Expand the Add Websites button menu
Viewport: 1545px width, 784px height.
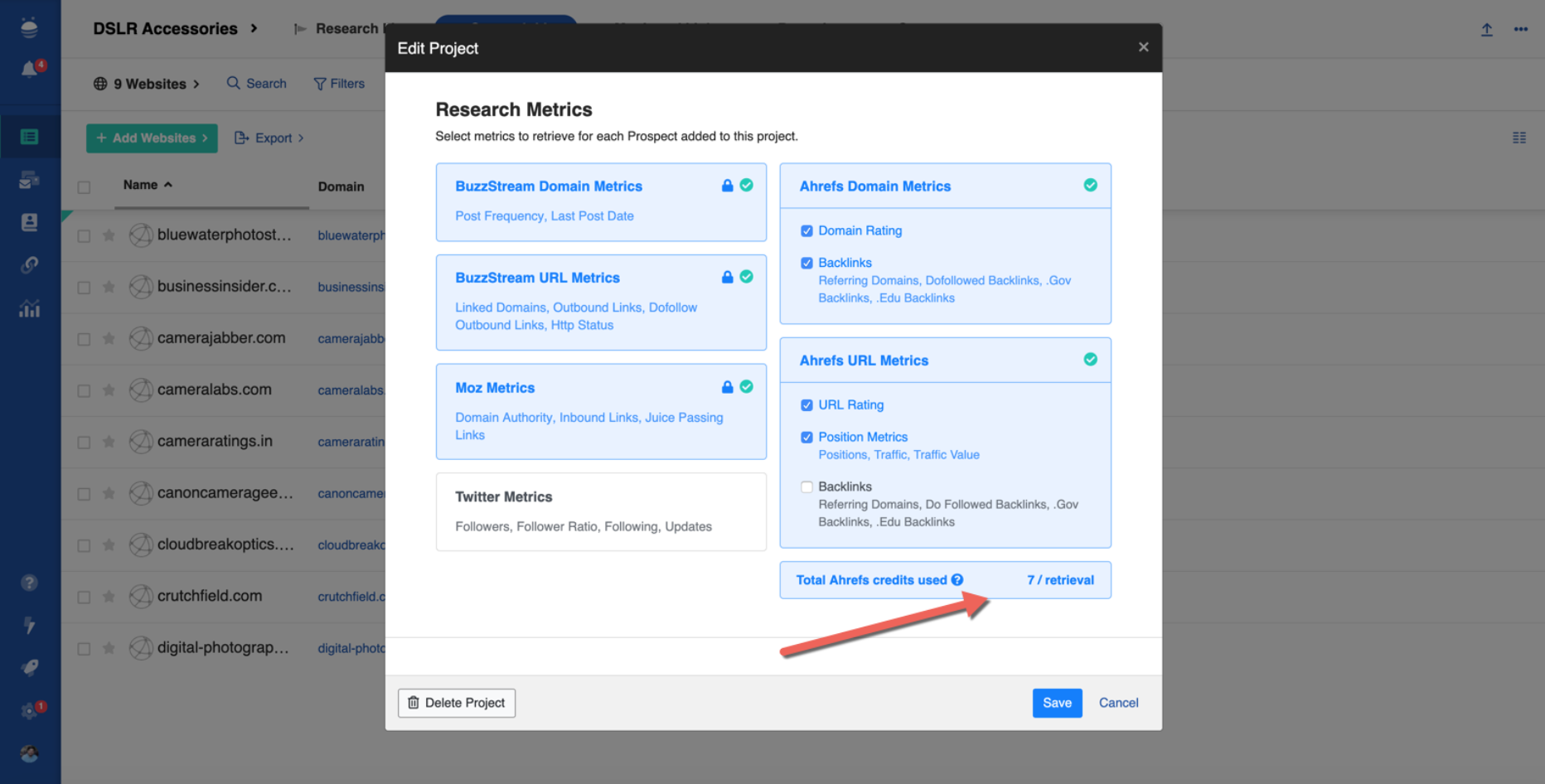(x=152, y=138)
